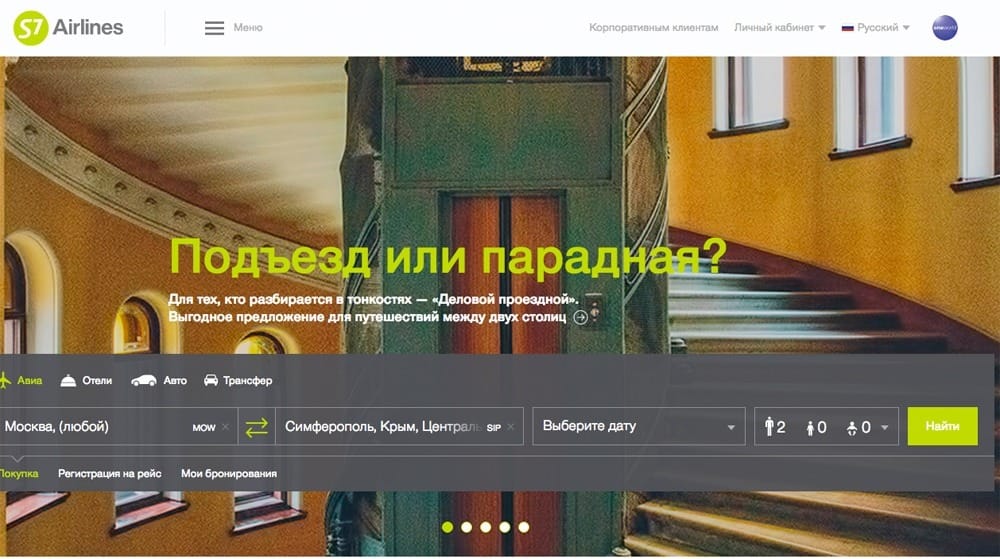Viewport: 1000px width, 559px height.
Task: Open the circled arrow next to the offer text
Action: [581, 317]
